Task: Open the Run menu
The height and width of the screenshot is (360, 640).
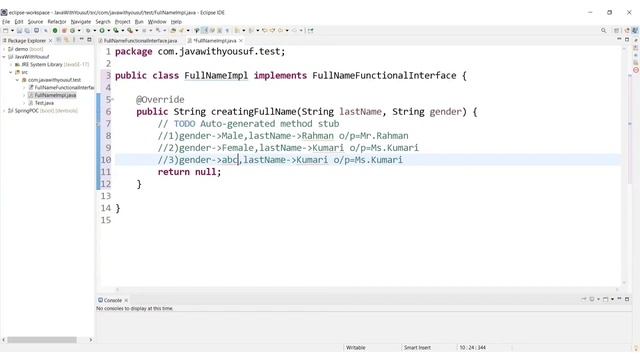Action: click(x=139, y=22)
